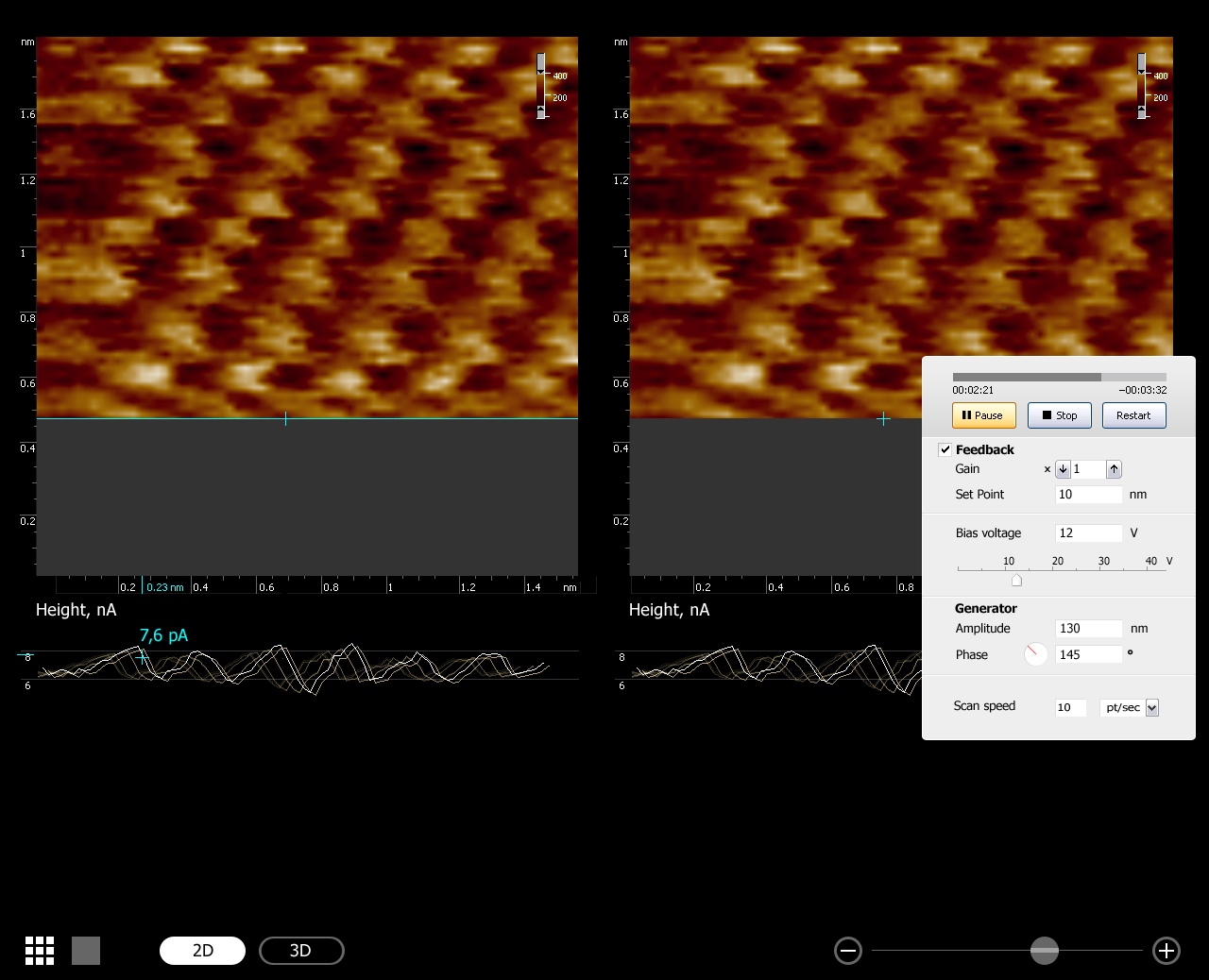The image size is (1209, 980).
Task: Switch to grid layout view icon
Action: pyautogui.click(x=40, y=951)
